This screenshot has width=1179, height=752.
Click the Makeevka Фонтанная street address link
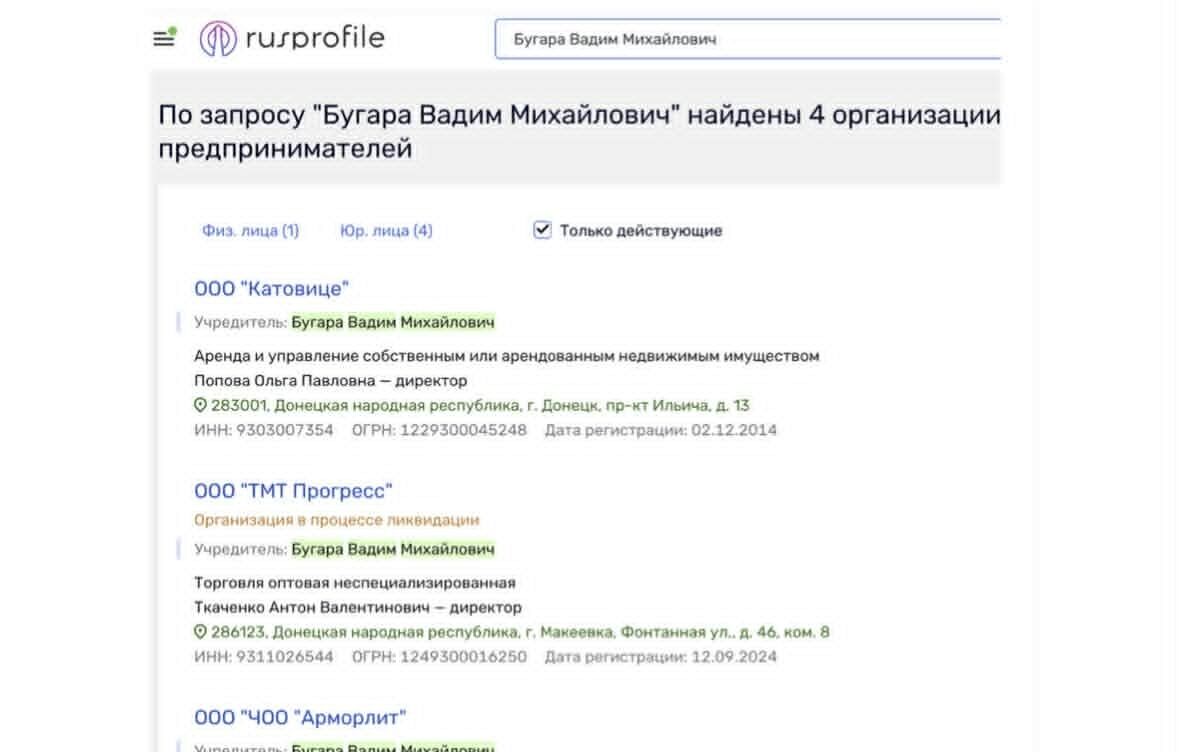520,632
